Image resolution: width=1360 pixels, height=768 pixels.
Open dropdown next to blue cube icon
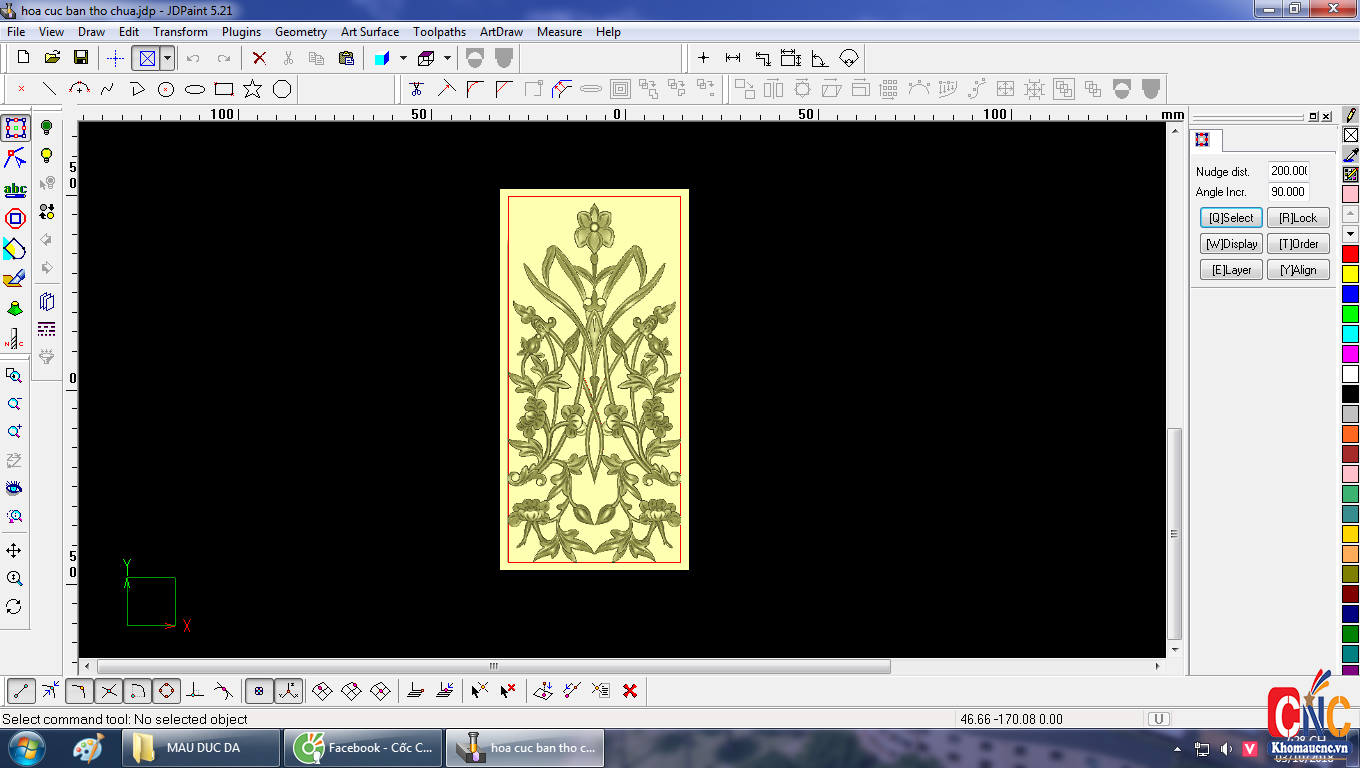click(403, 58)
